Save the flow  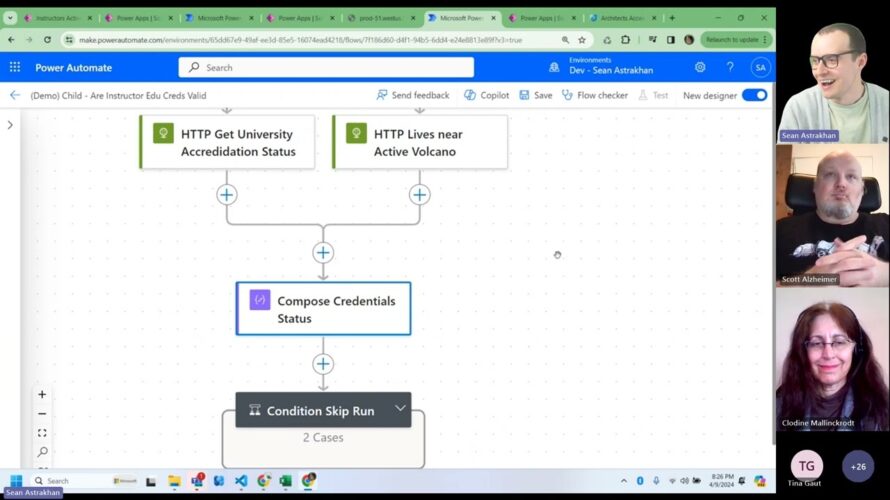click(536, 95)
